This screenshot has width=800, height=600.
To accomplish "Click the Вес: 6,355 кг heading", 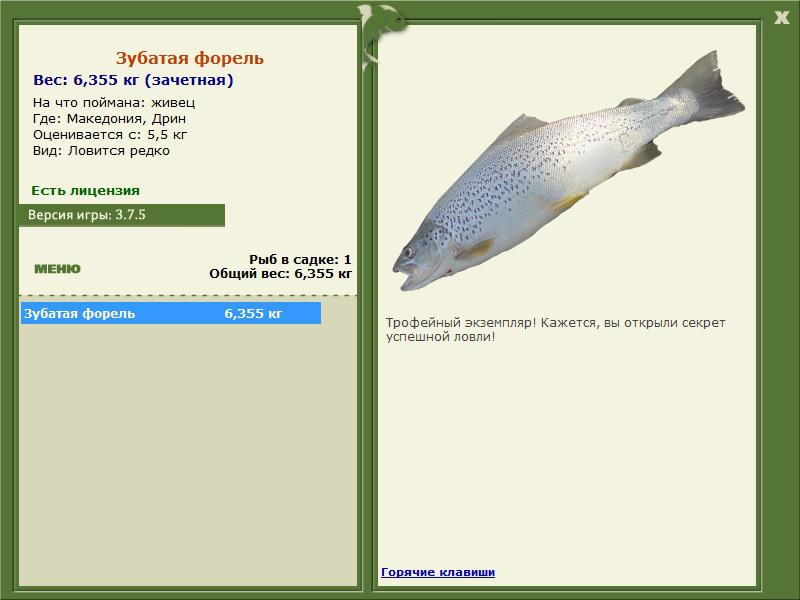I will coord(133,80).
